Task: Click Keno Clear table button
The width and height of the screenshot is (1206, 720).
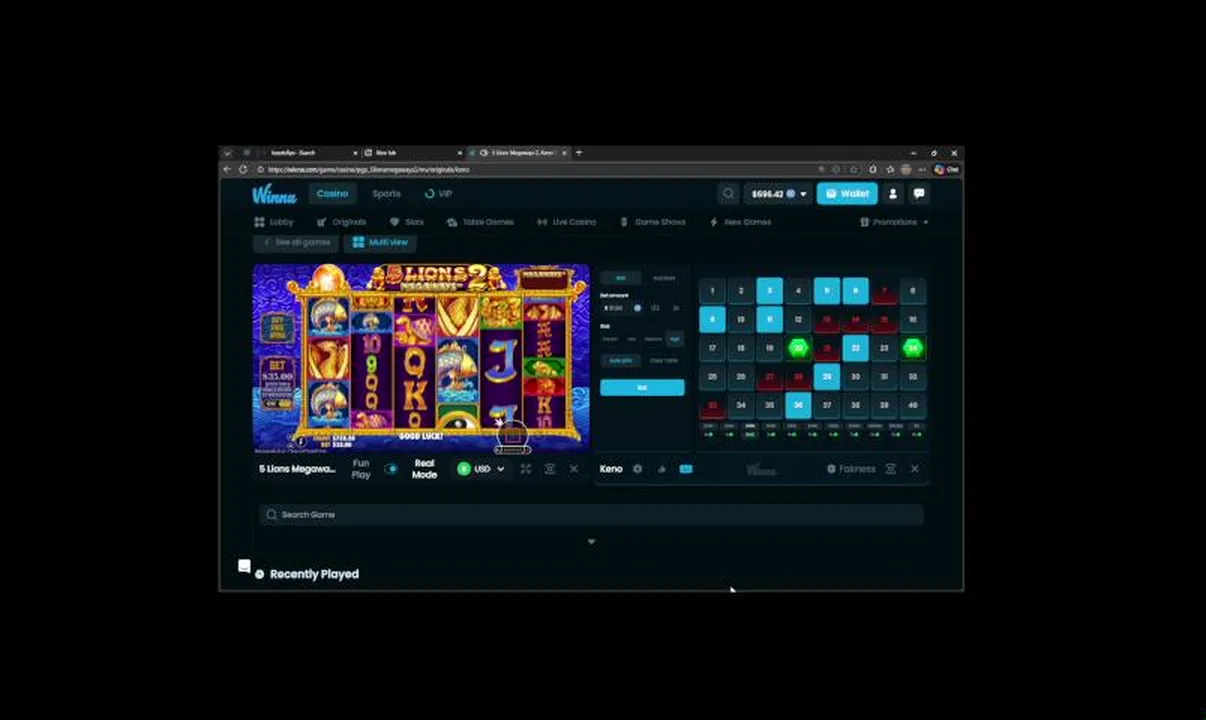Action: click(x=664, y=361)
